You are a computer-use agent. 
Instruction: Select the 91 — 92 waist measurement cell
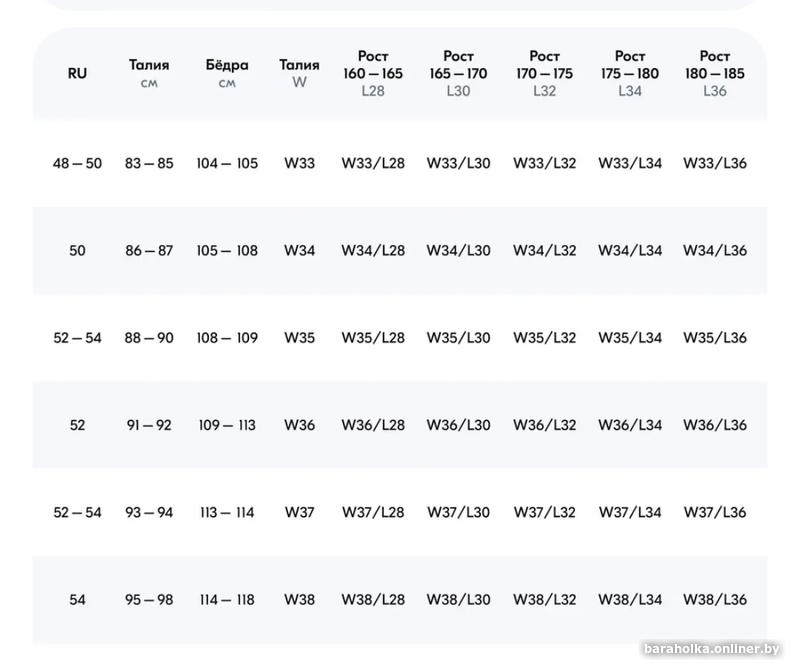point(149,425)
